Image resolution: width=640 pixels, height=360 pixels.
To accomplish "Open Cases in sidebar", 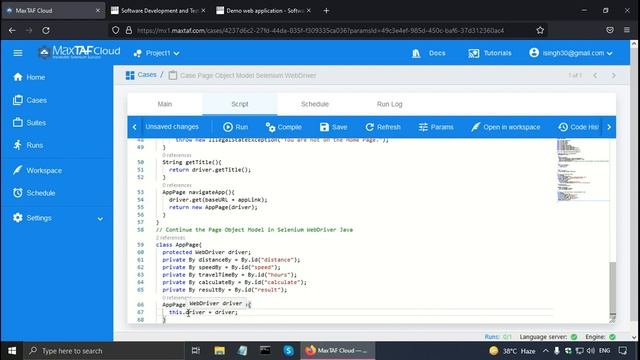I will point(30,100).
